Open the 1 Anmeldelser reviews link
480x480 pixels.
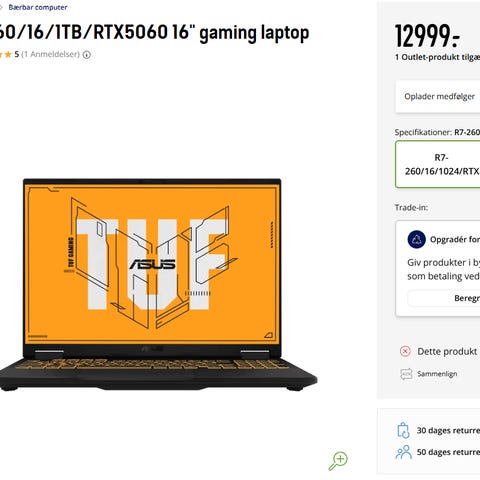[51, 54]
